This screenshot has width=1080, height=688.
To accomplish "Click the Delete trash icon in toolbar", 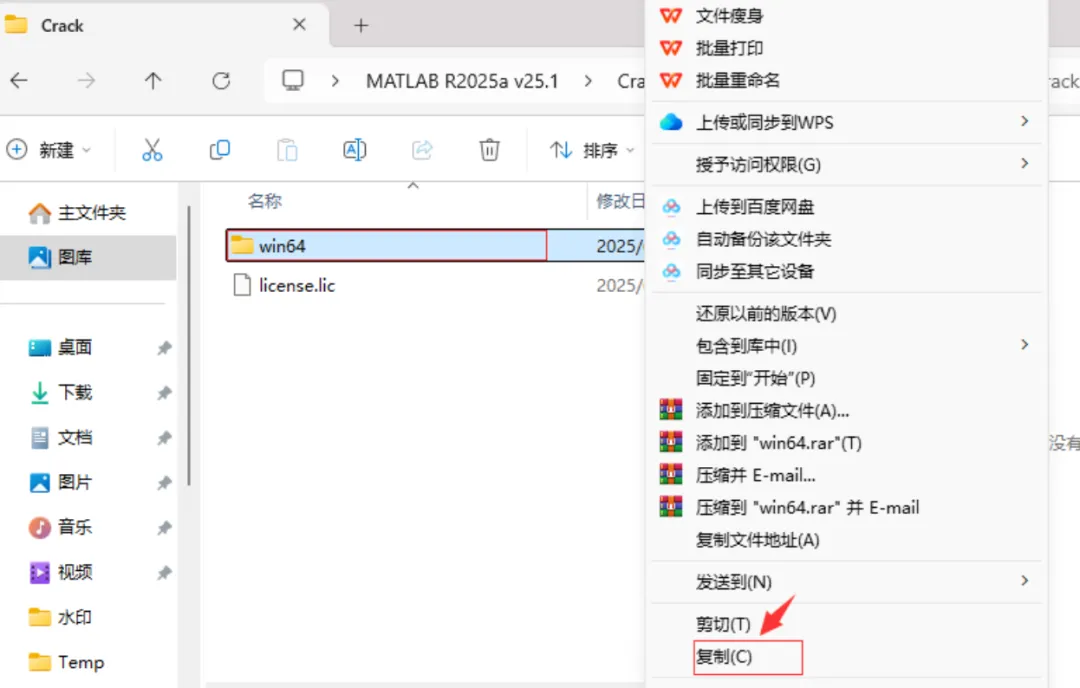I will [489, 149].
